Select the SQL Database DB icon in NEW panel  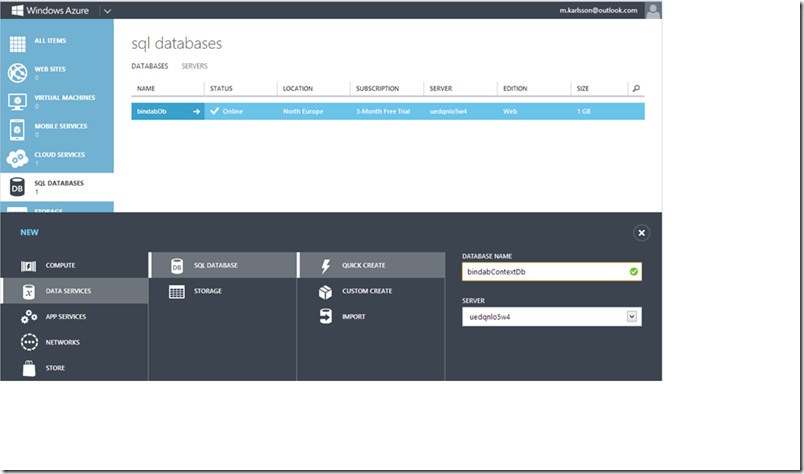click(177, 266)
